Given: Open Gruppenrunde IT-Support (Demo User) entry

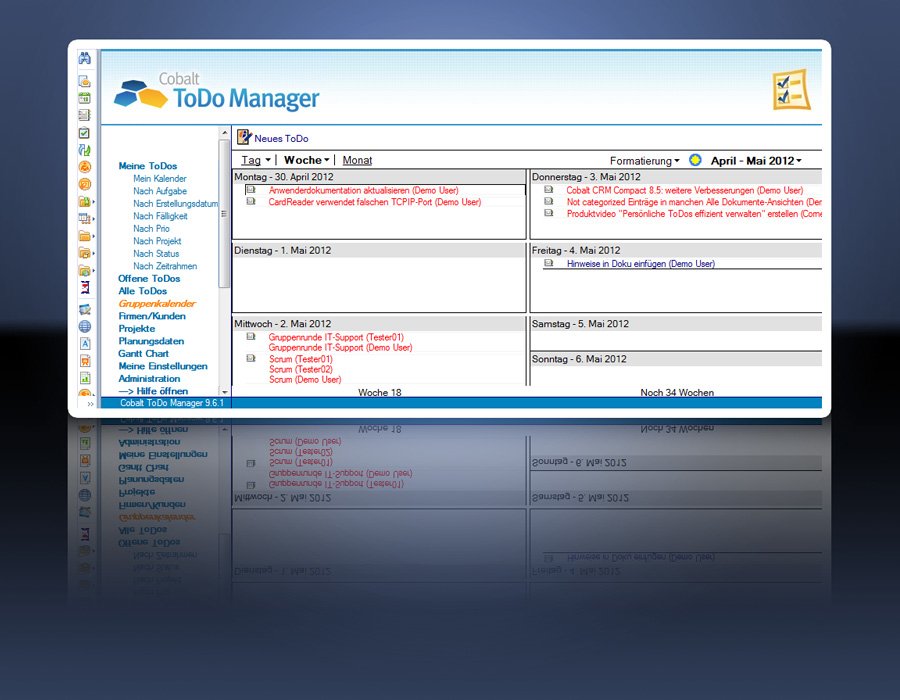Looking at the screenshot, I should coord(340,347).
